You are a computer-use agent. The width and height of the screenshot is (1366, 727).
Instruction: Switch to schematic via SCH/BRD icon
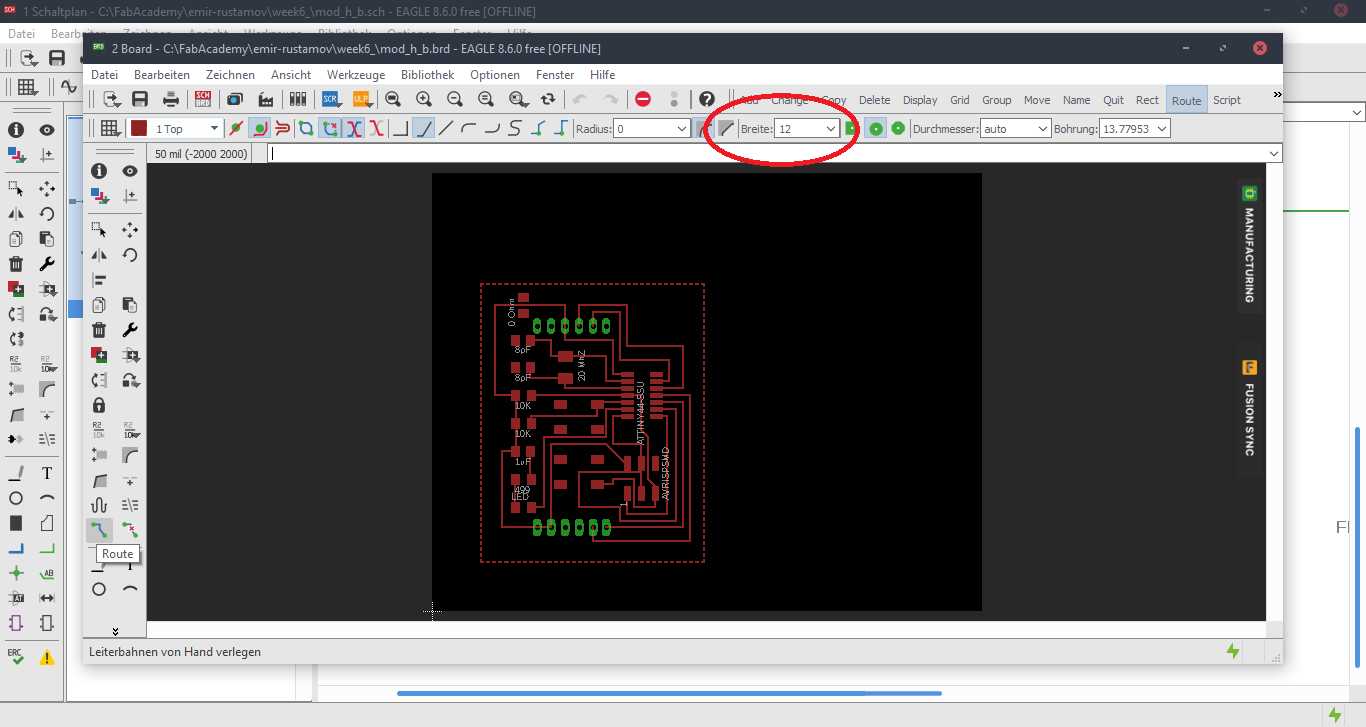[203, 99]
